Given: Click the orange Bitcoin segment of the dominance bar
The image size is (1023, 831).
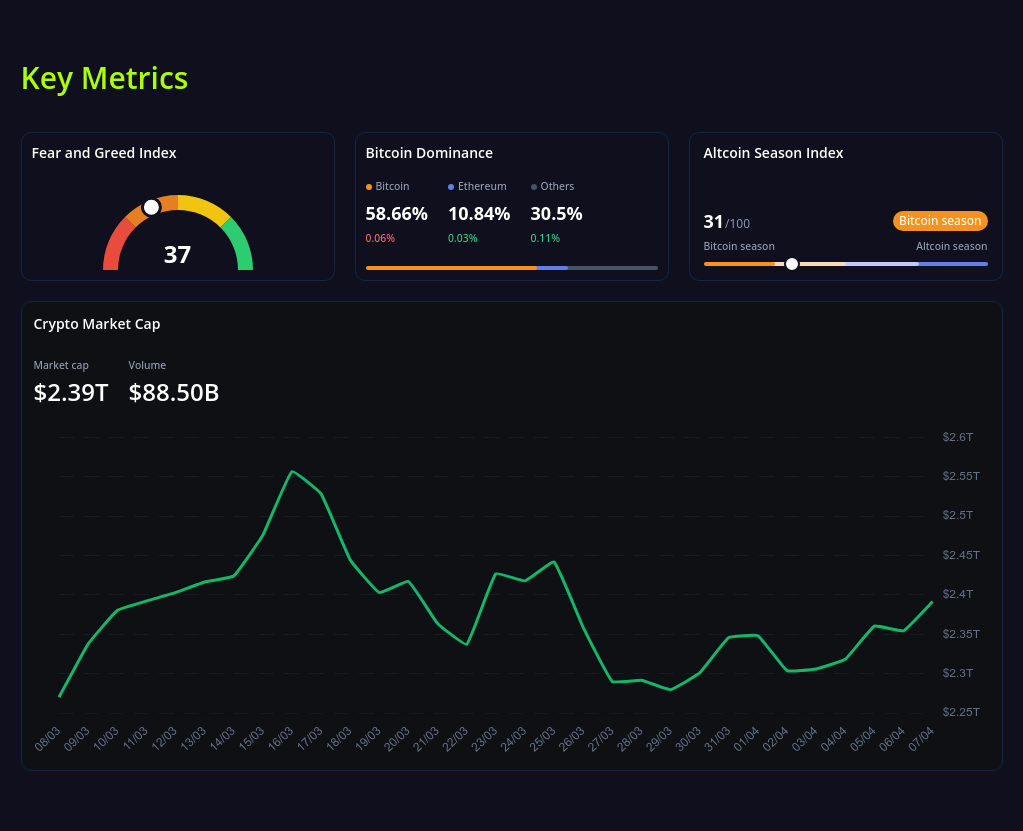Looking at the screenshot, I should [x=450, y=268].
